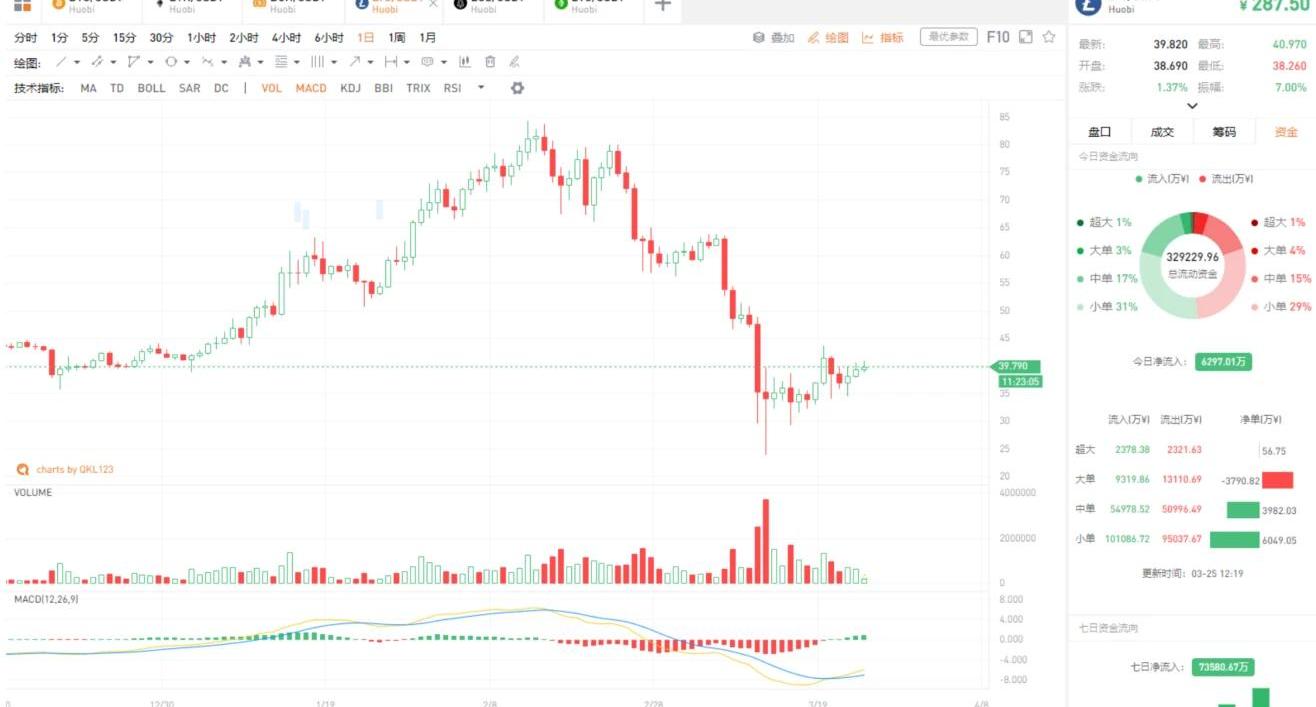Expand the price details chevron

point(1192,106)
